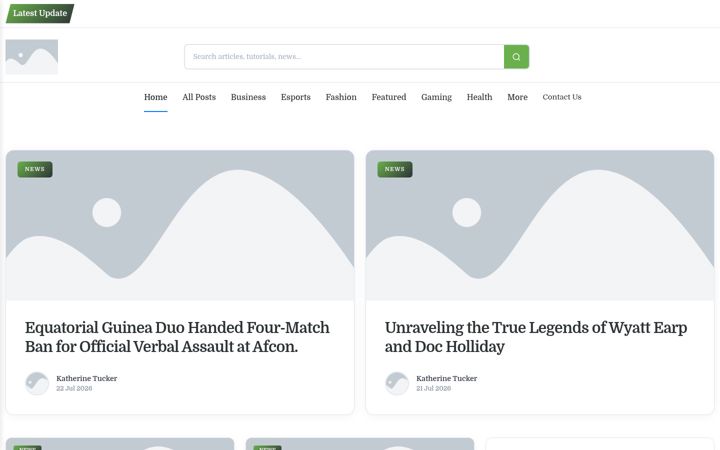Click the Latest Update badge
The width and height of the screenshot is (720, 450).
coord(40,13)
